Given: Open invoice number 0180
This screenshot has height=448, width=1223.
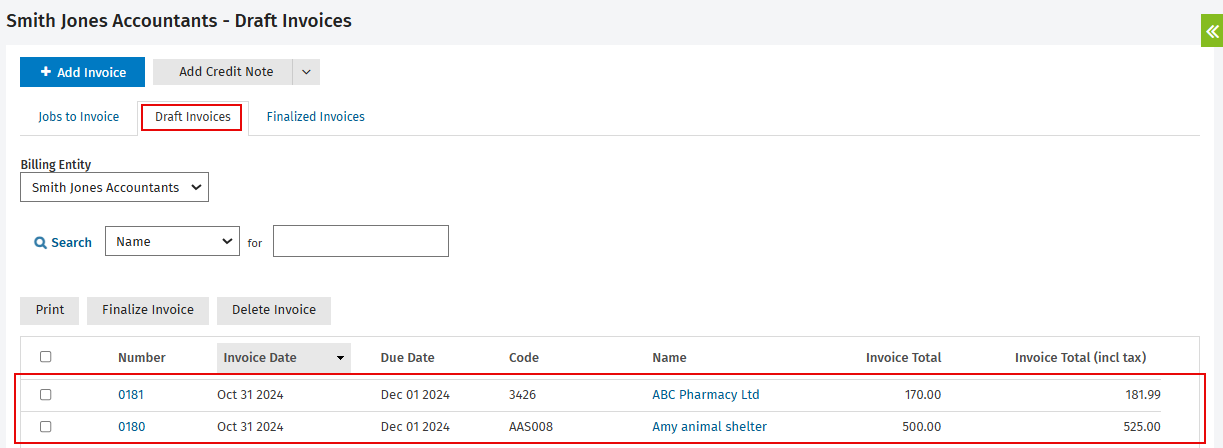Looking at the screenshot, I should pyautogui.click(x=131, y=427).
